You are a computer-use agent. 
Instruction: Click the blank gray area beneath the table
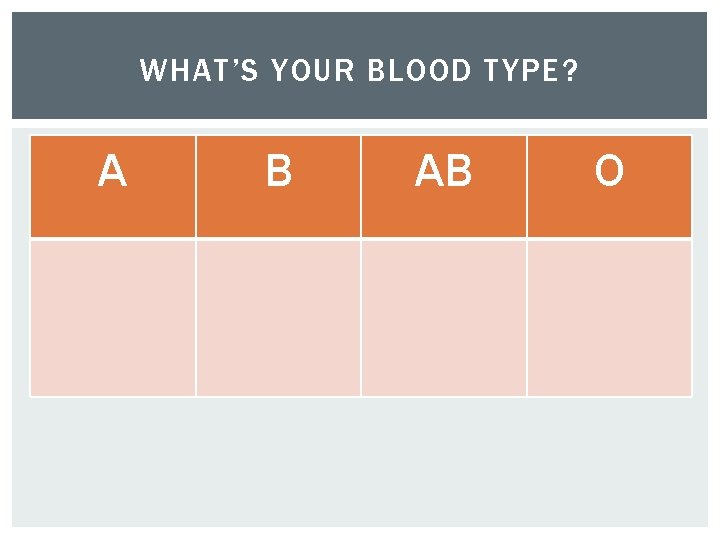coord(360,461)
